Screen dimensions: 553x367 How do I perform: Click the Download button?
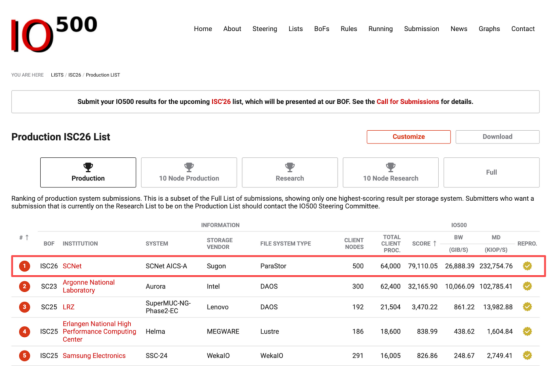click(x=497, y=137)
